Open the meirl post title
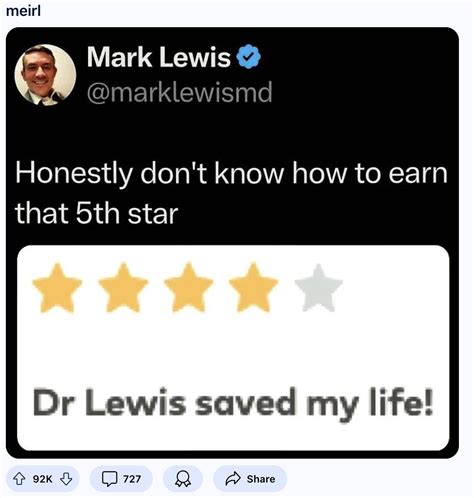The width and height of the screenshot is (474, 498). click(x=23, y=11)
